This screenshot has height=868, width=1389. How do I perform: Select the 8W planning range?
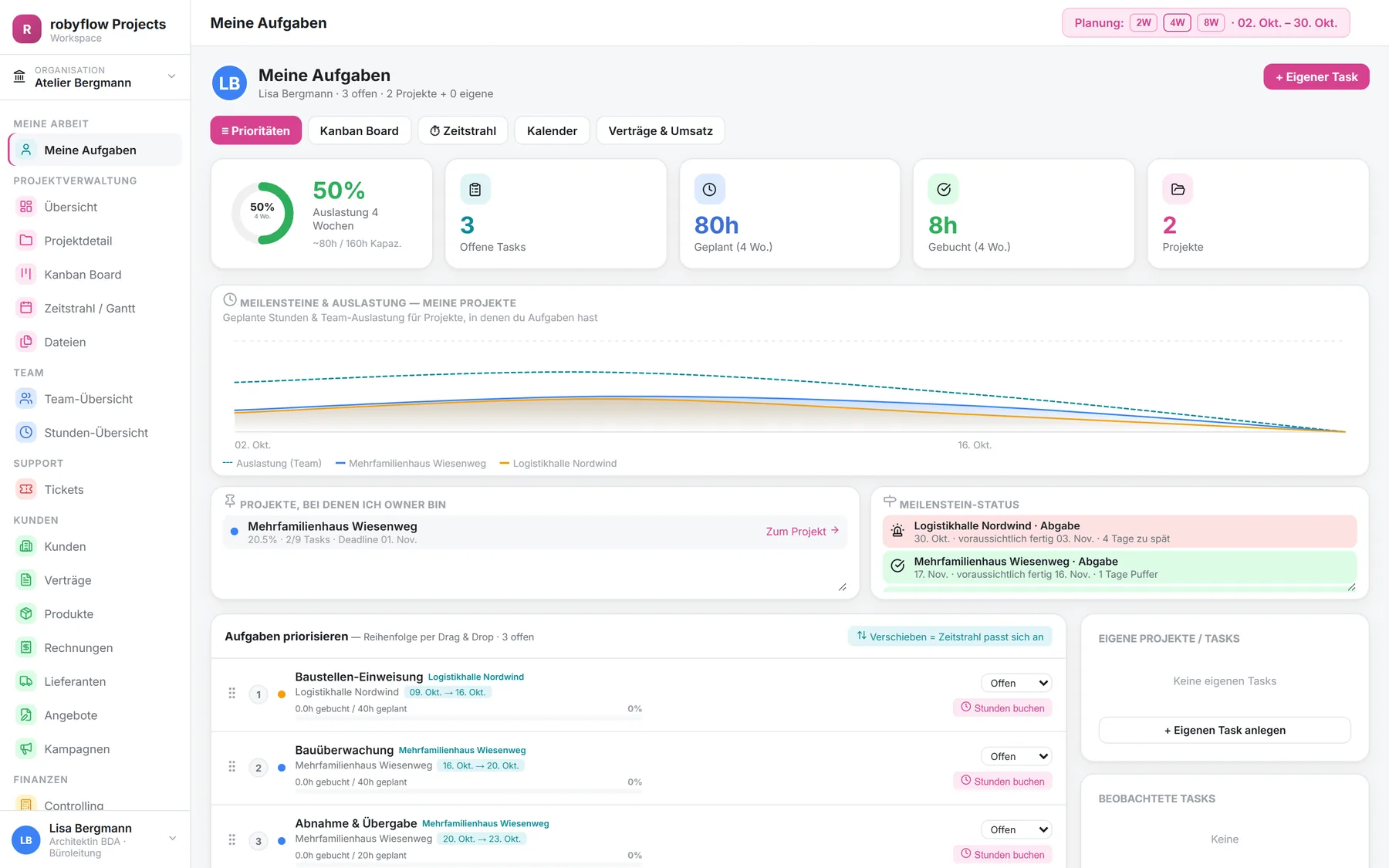pyautogui.click(x=1211, y=23)
